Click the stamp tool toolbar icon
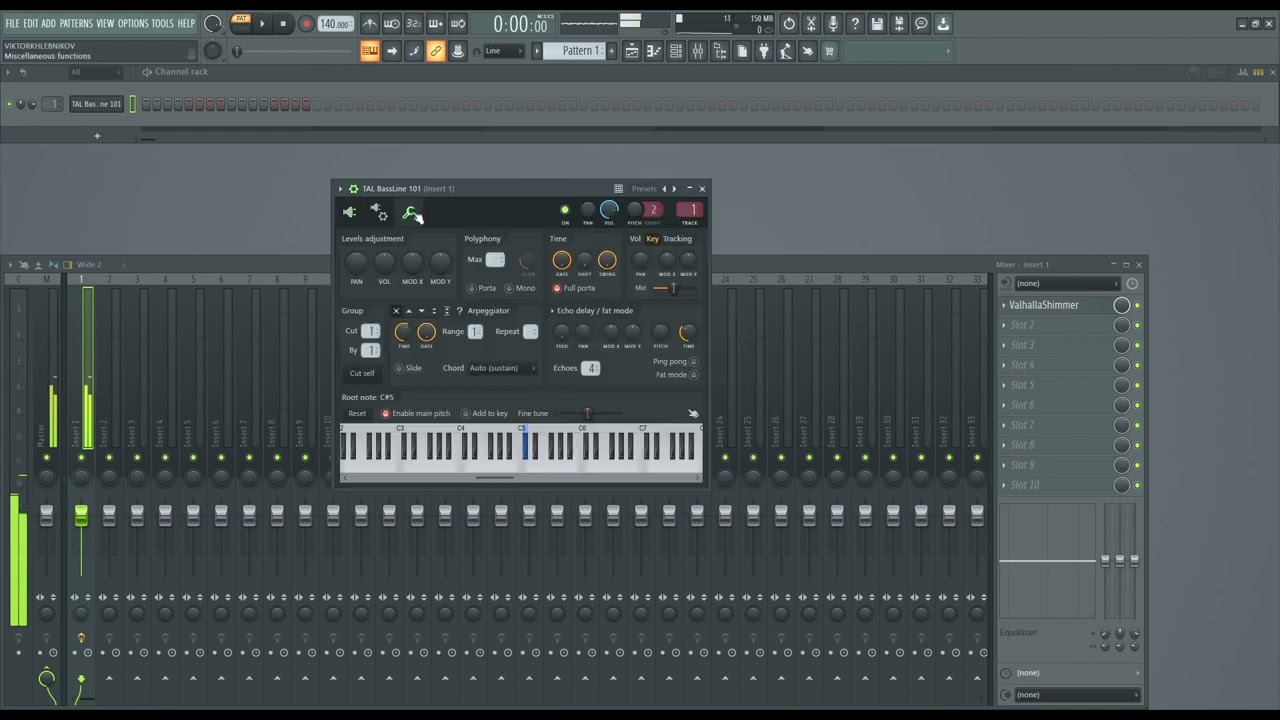This screenshot has width=1280, height=720. tap(458, 51)
